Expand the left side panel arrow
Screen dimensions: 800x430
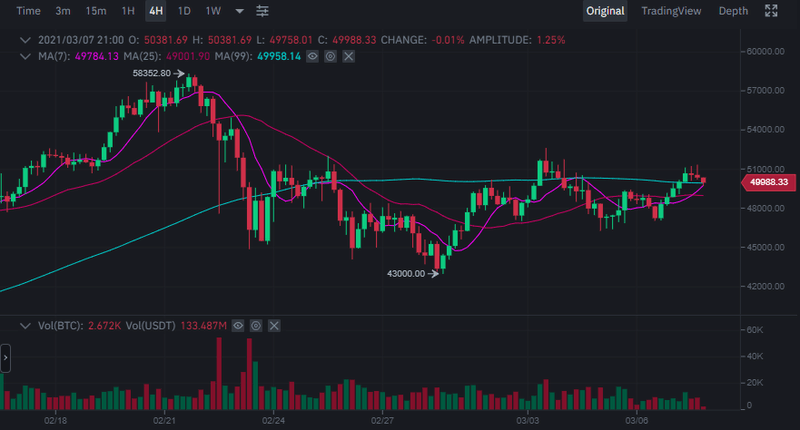5,356
